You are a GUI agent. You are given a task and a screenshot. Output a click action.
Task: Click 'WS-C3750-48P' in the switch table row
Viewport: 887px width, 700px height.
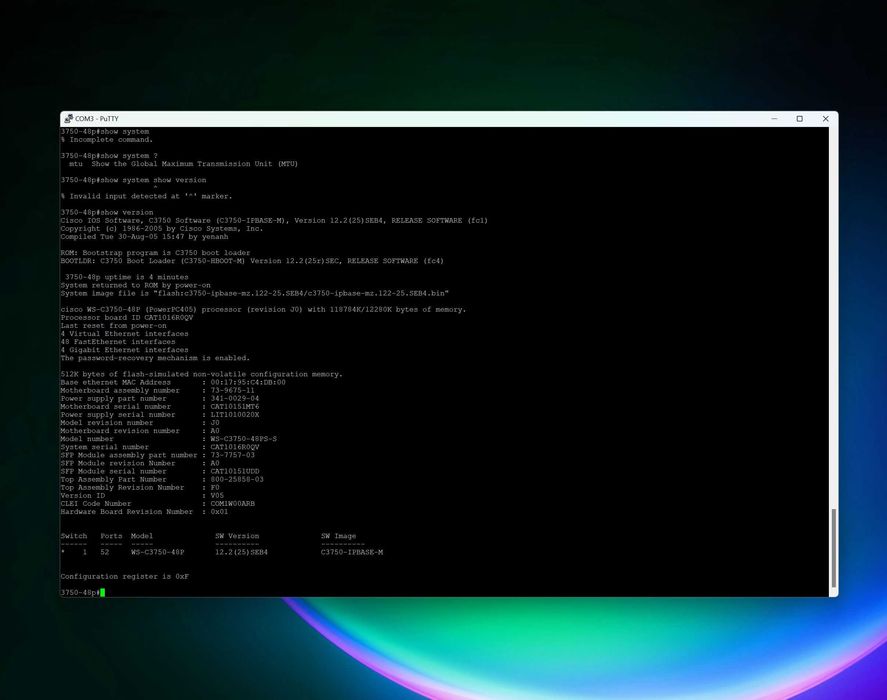click(x=157, y=552)
